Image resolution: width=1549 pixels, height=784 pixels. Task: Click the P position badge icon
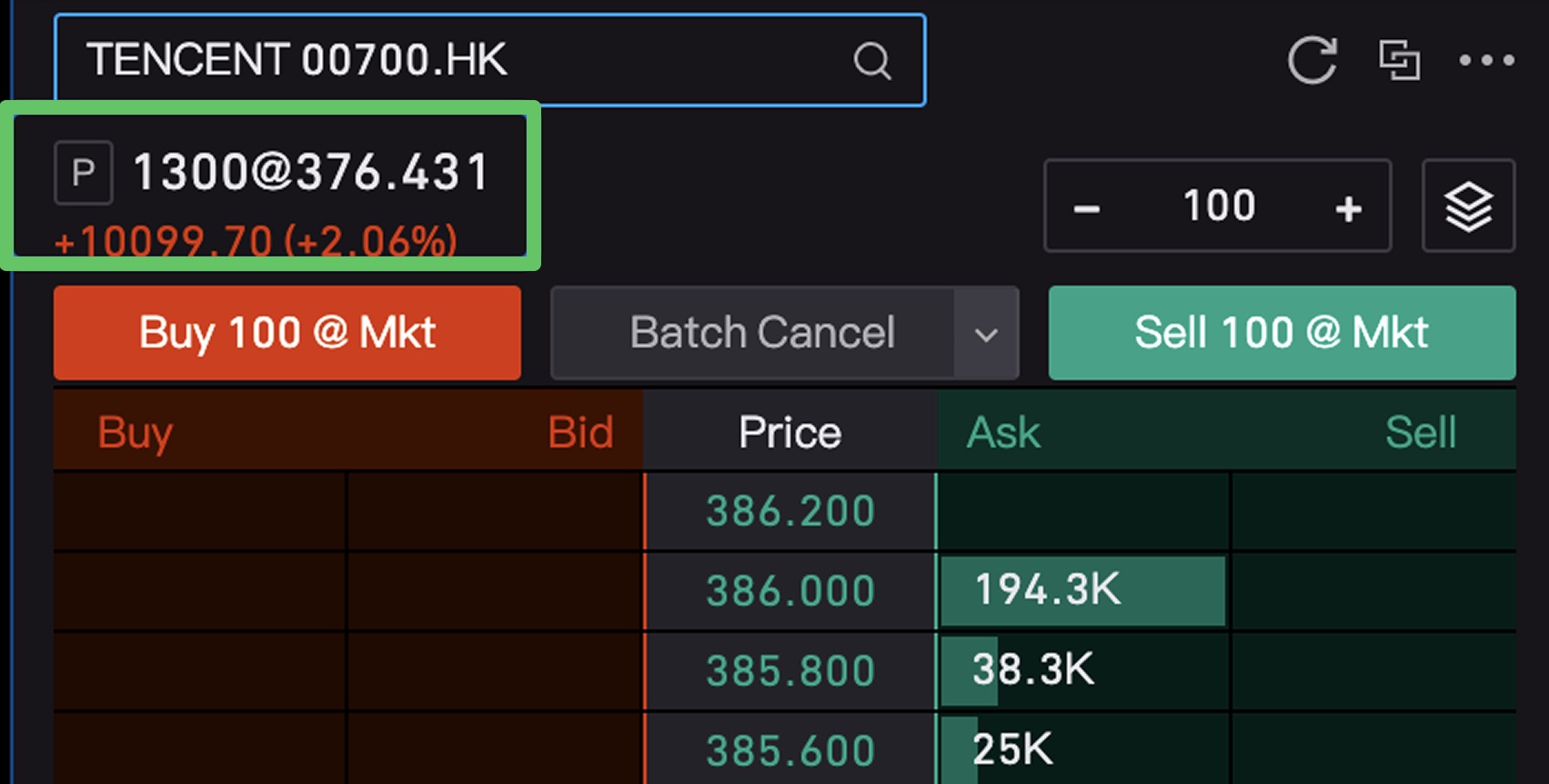84,172
